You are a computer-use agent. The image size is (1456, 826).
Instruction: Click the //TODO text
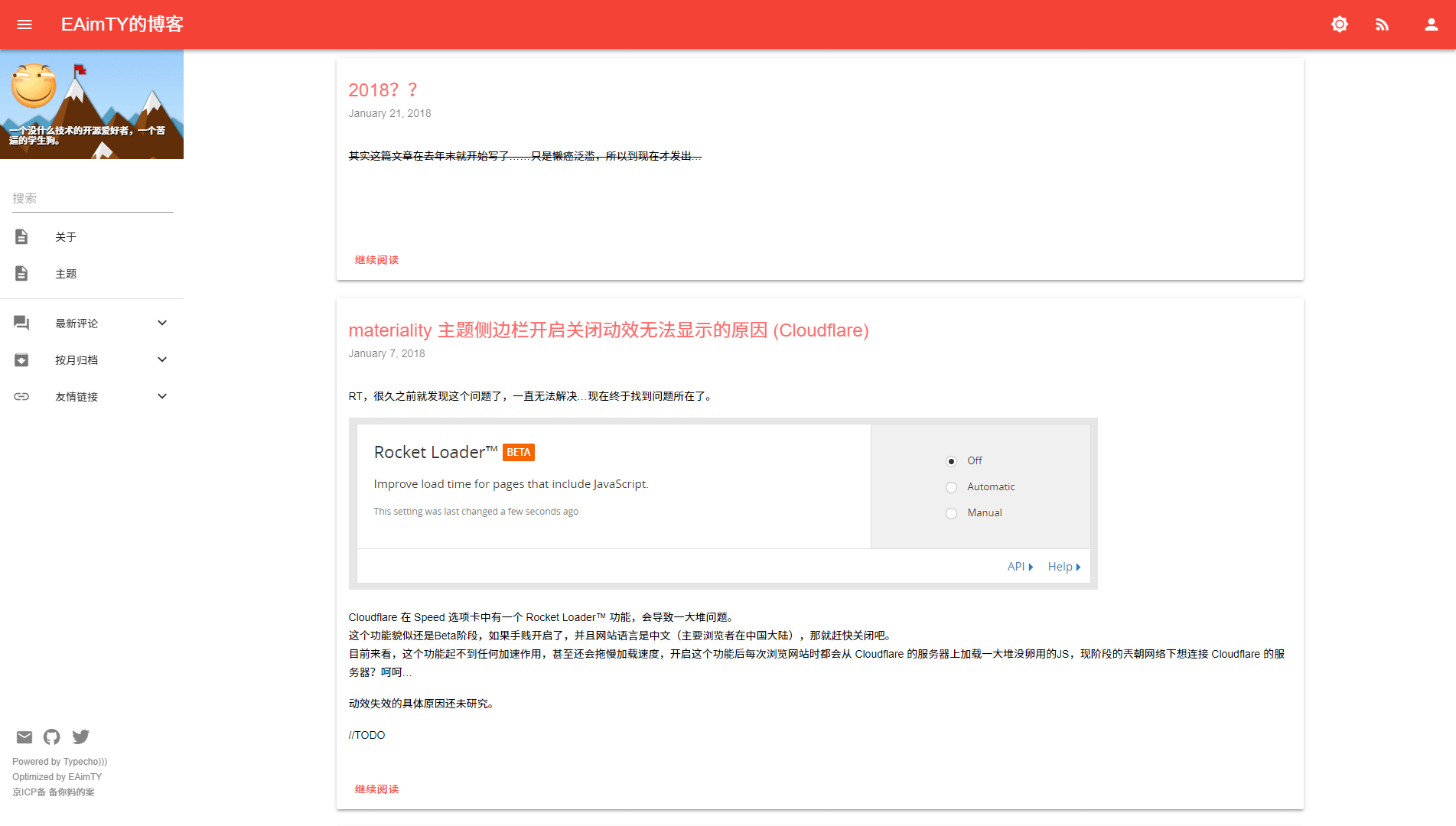pos(366,735)
